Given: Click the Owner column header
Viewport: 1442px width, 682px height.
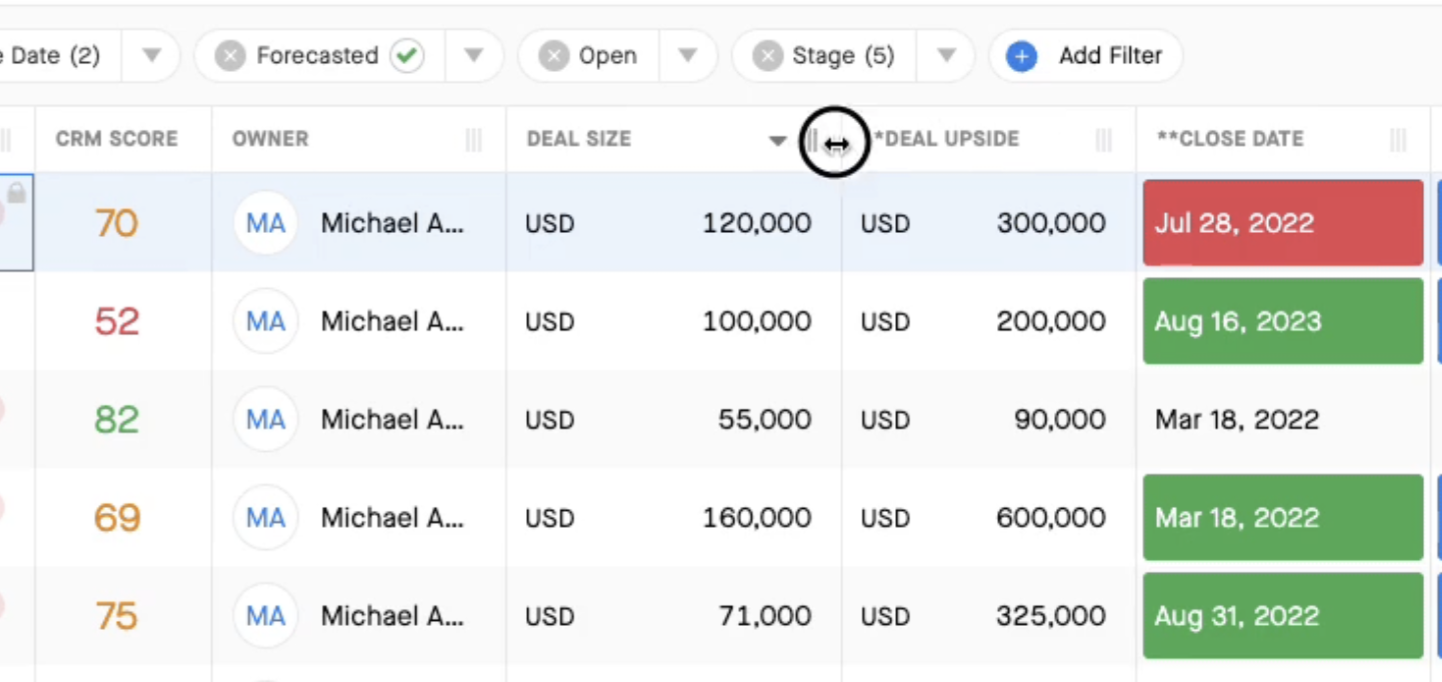Looking at the screenshot, I should pyautogui.click(x=270, y=139).
